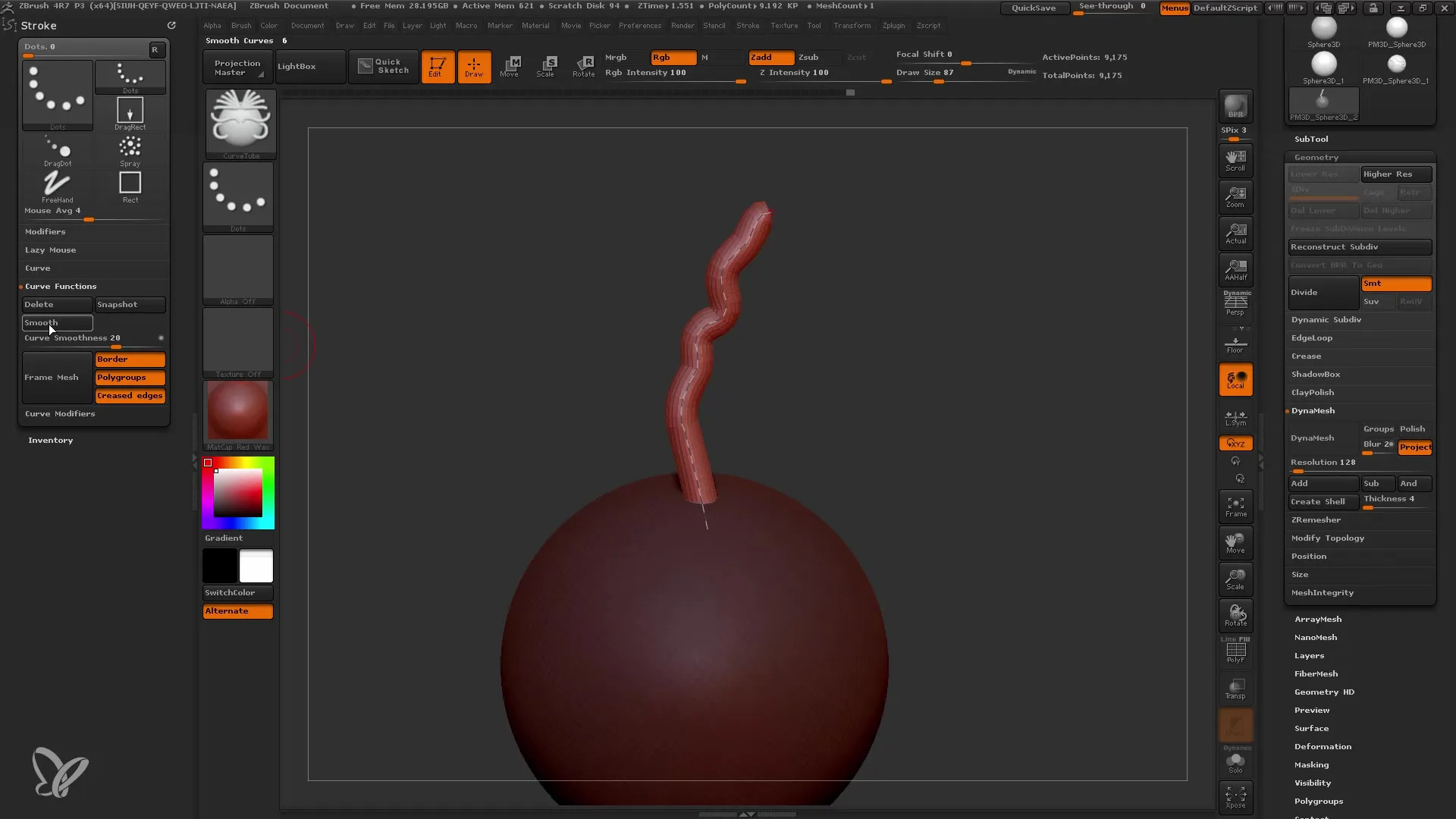Expand the Geometry section
The width and height of the screenshot is (1456, 819).
pos(1316,157)
